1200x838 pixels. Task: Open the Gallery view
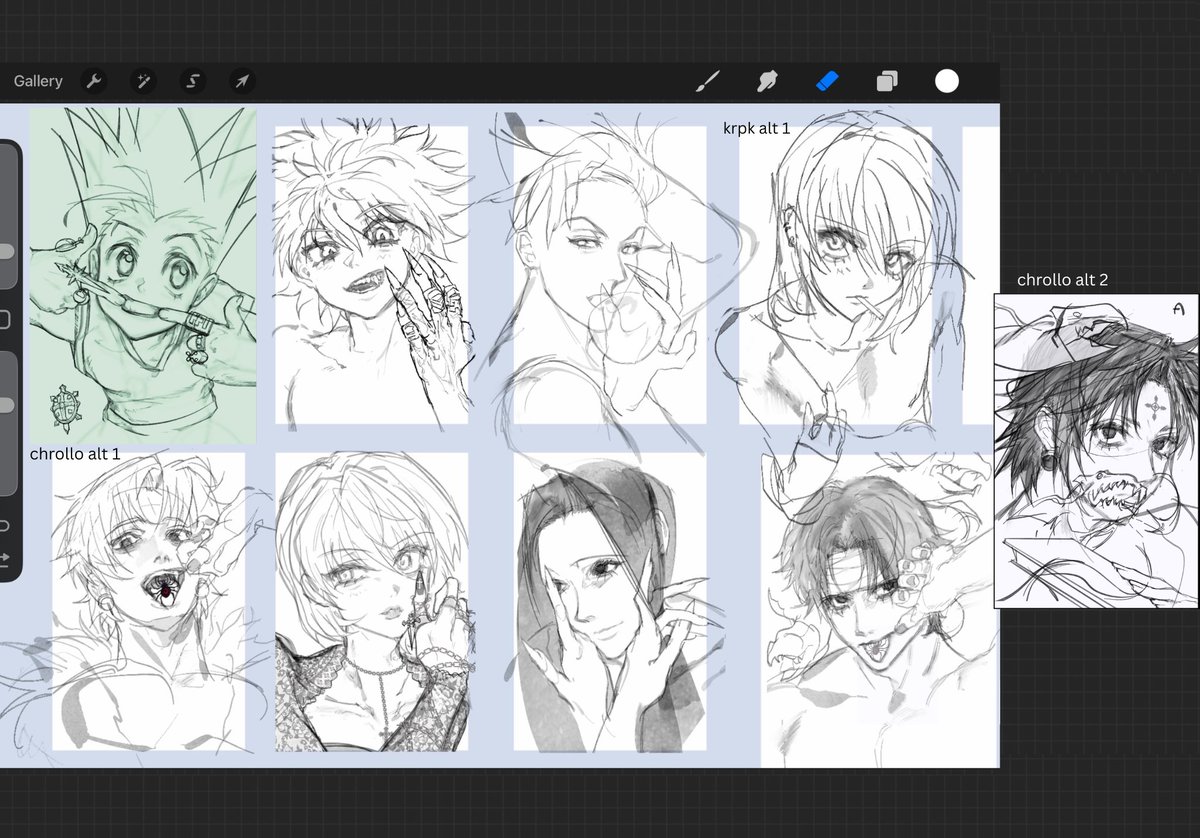[38, 81]
